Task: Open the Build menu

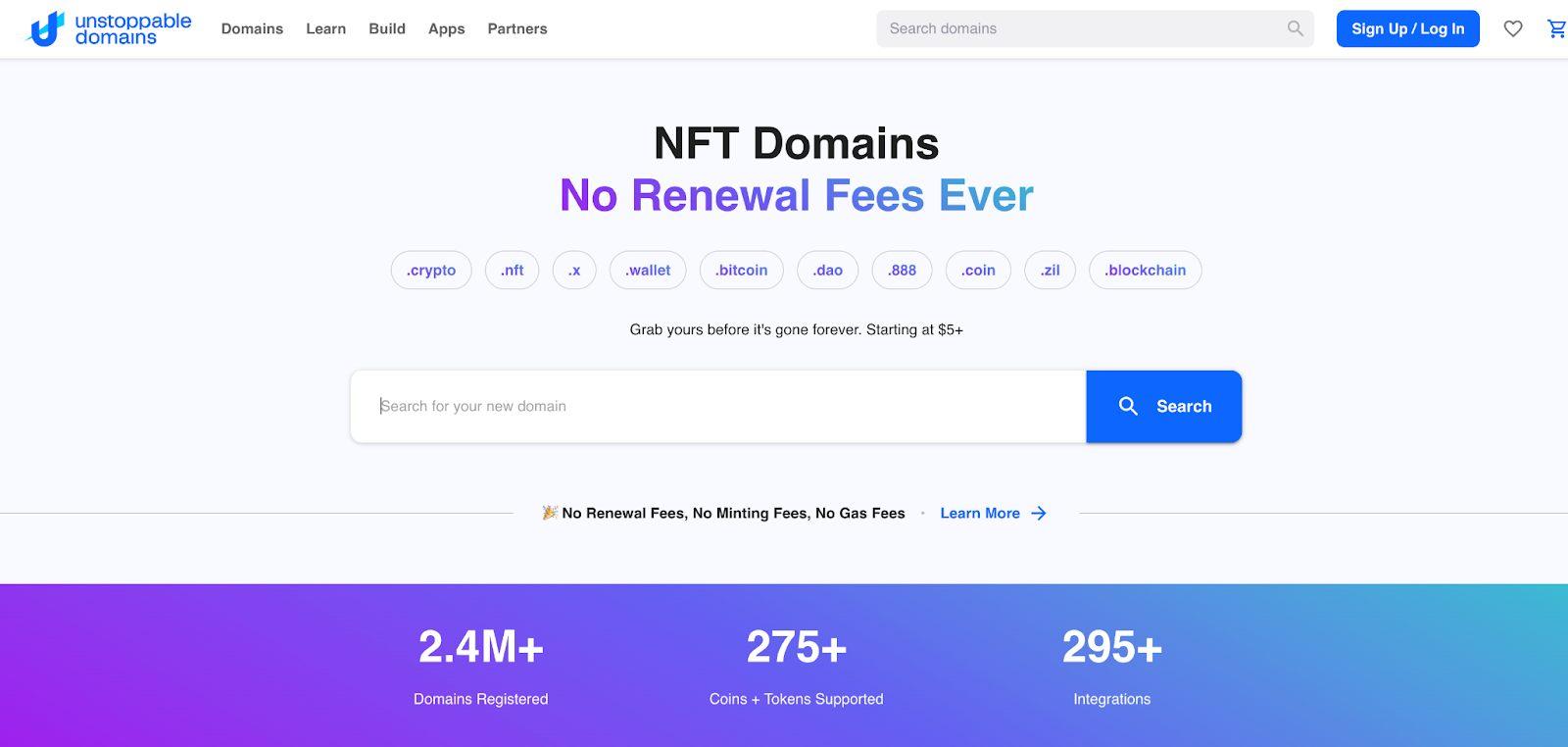Action: coord(387,28)
